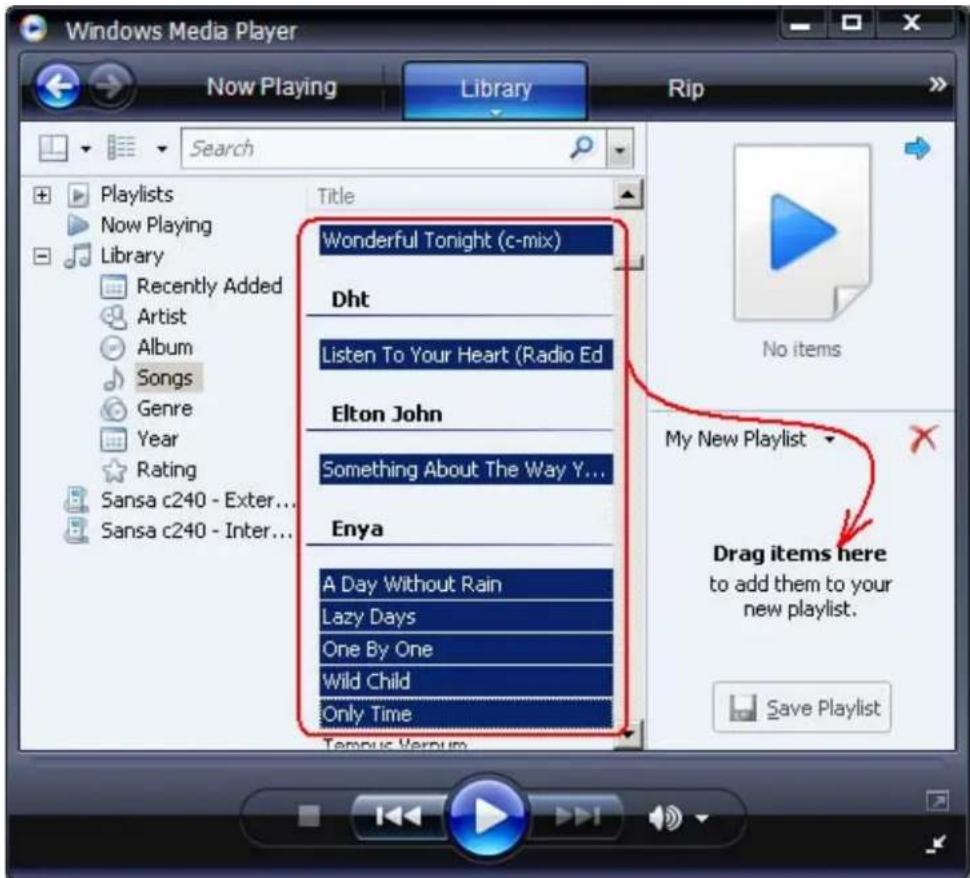Mute sound with speaker icon
This screenshot has height=878, width=970.
coord(665,818)
